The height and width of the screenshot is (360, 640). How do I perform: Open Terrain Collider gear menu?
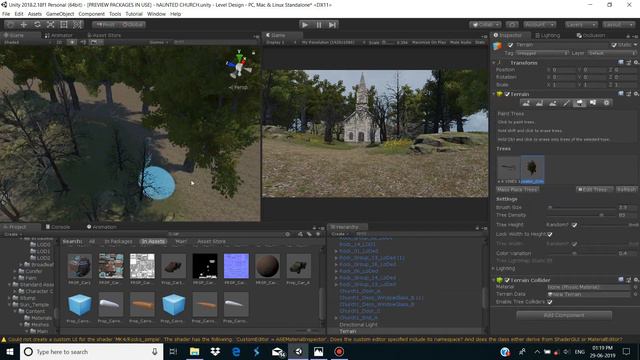click(x=636, y=280)
